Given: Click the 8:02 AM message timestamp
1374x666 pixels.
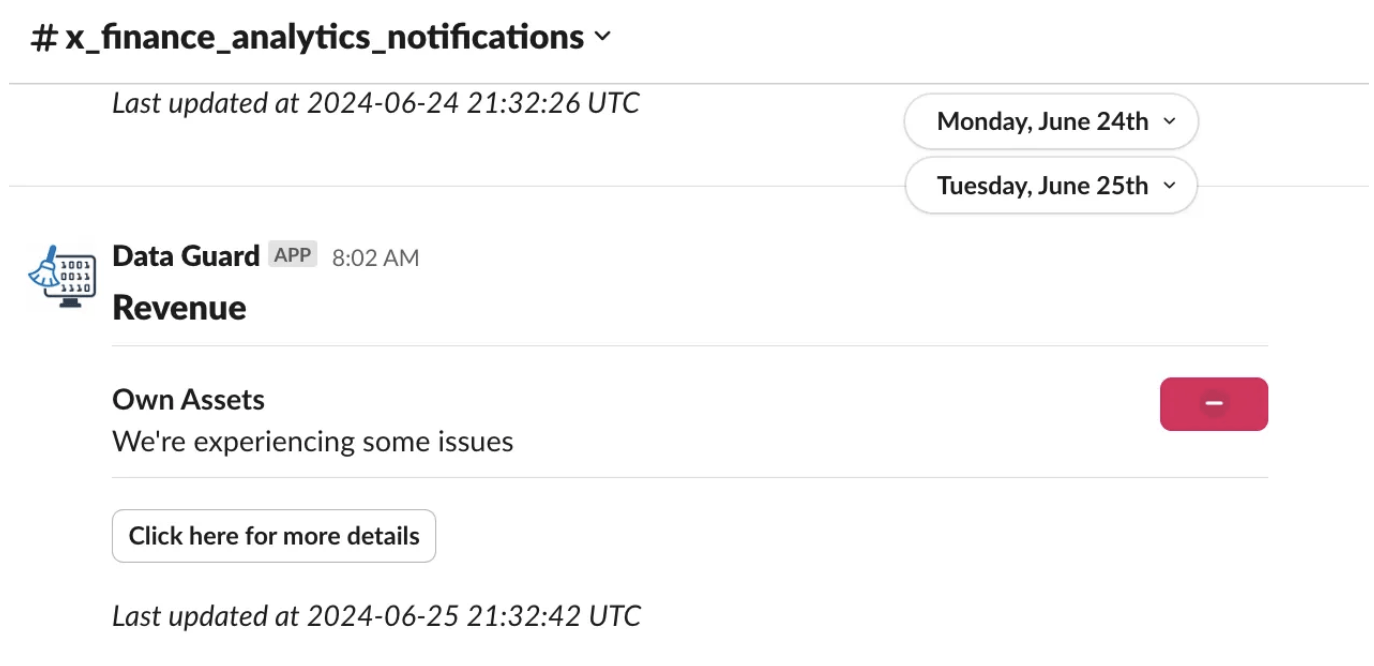Looking at the screenshot, I should 376,257.
